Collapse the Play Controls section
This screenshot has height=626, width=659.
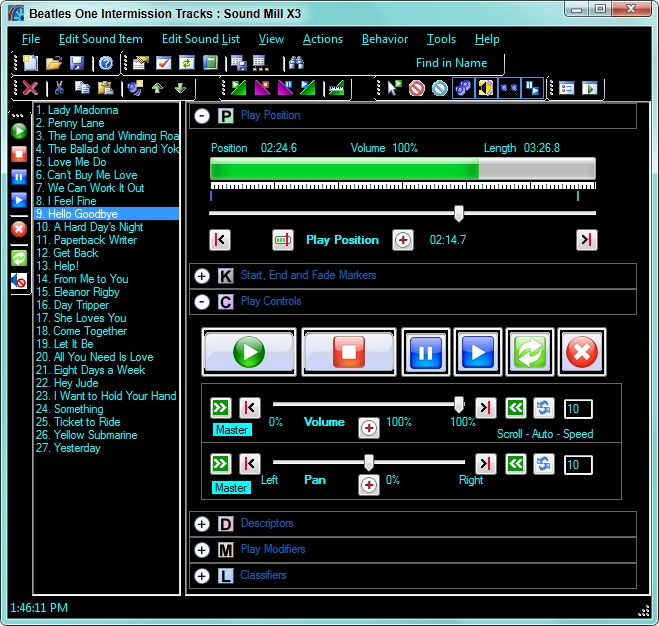click(x=202, y=301)
